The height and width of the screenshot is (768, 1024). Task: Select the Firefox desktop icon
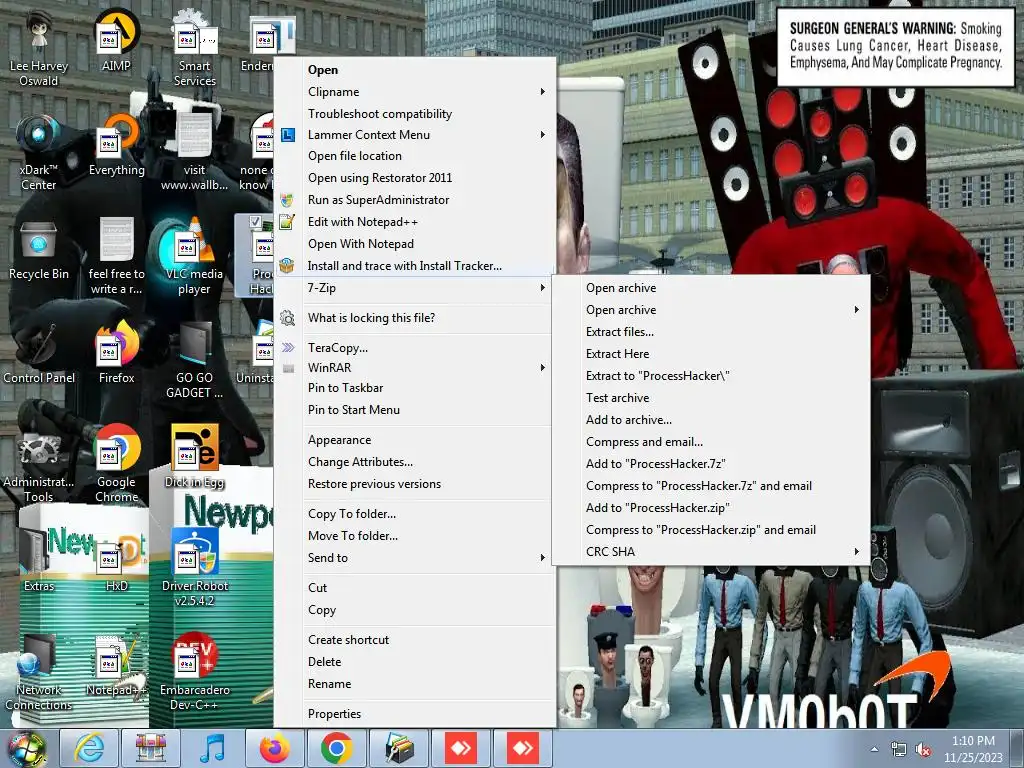pos(116,353)
